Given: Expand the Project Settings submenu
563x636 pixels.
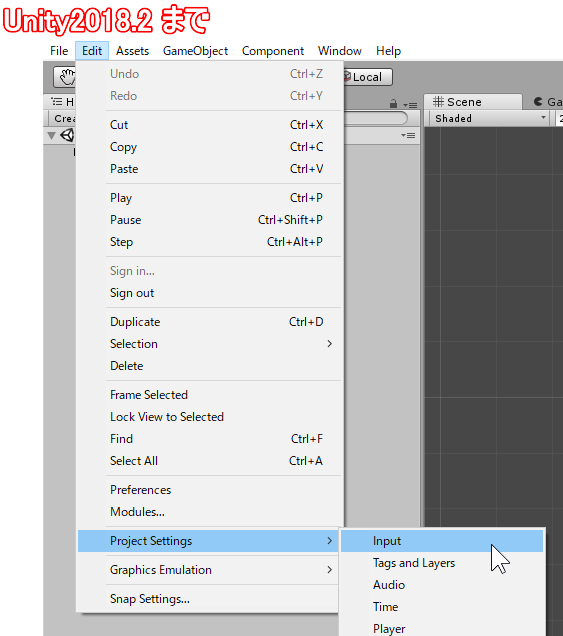Looking at the screenshot, I should click(x=208, y=541).
